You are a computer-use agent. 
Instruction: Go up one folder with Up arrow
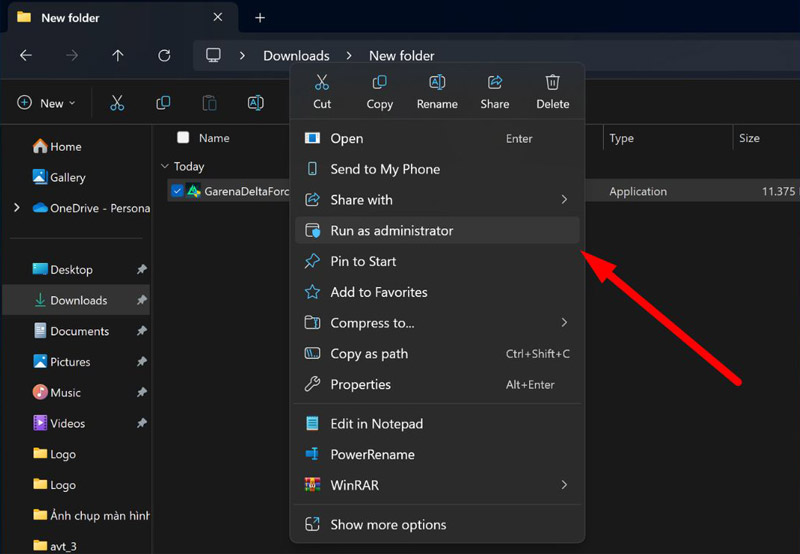click(x=118, y=56)
